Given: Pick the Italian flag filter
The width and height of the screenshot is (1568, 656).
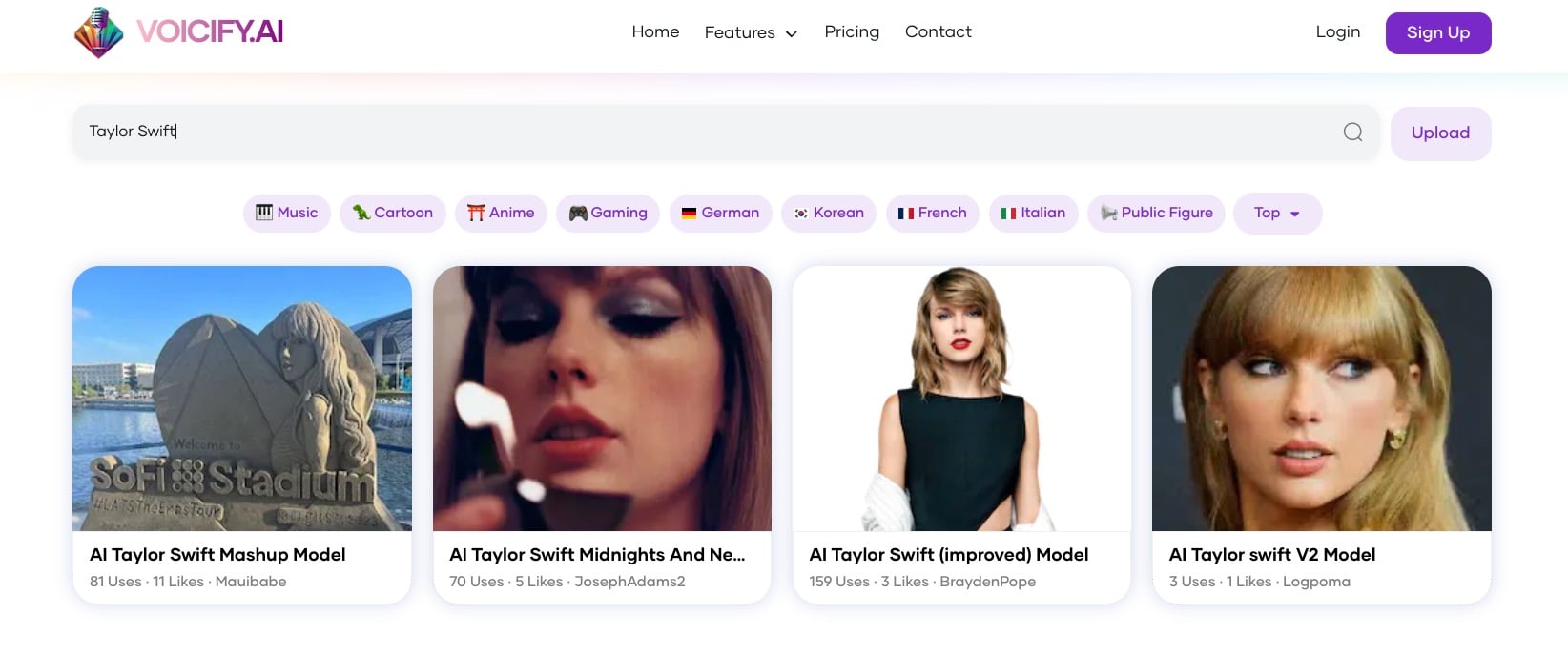Looking at the screenshot, I should point(1033,213).
